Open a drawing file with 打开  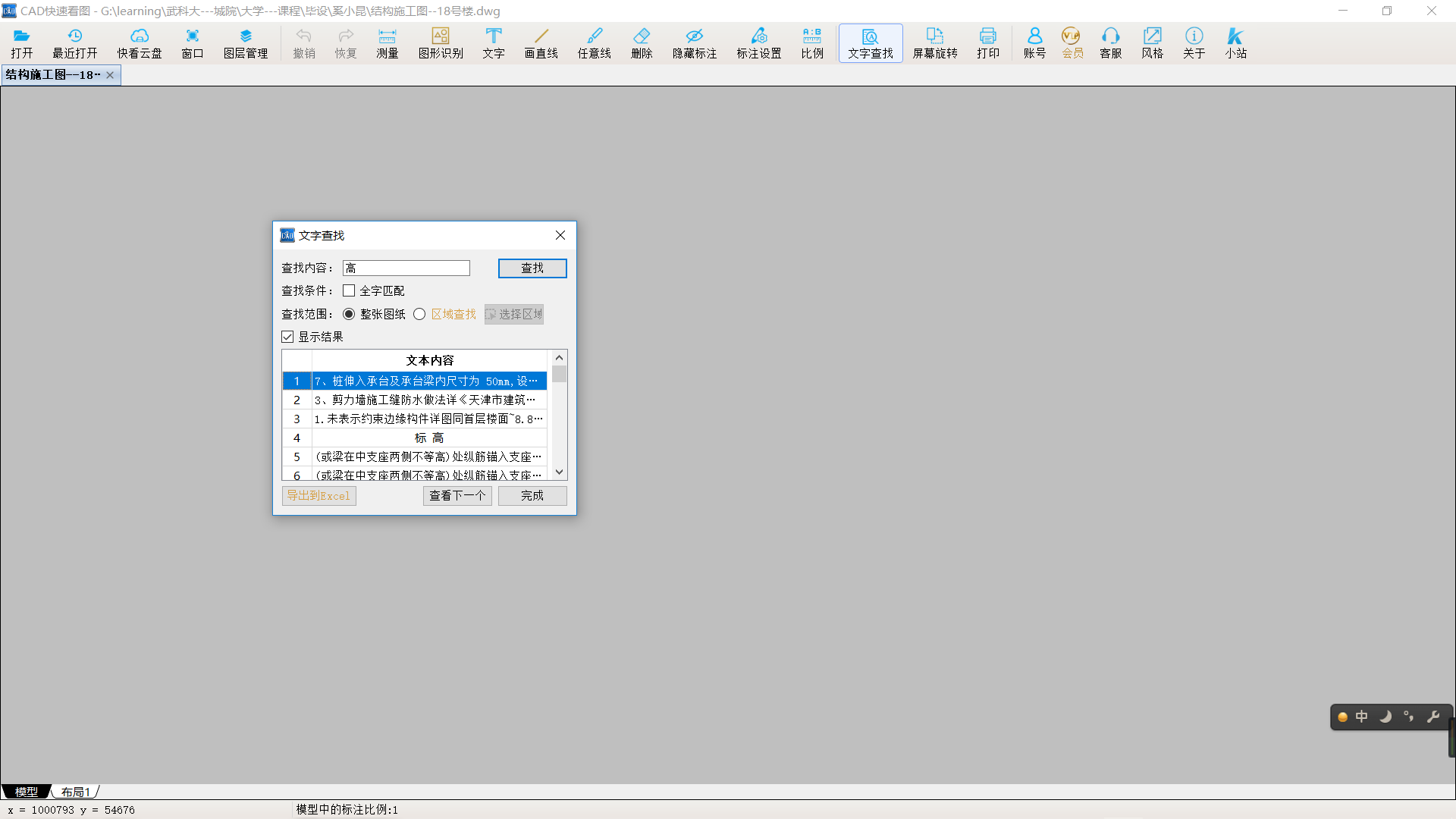(x=22, y=43)
